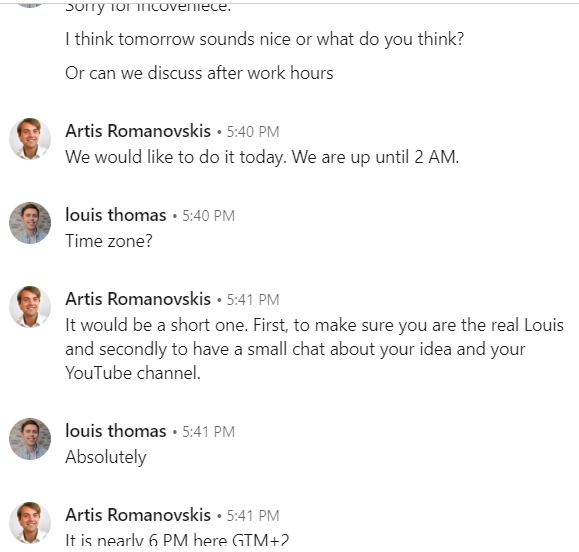
Task: Click the 'It is nearly 6 PM here' message
Action: 177,540
